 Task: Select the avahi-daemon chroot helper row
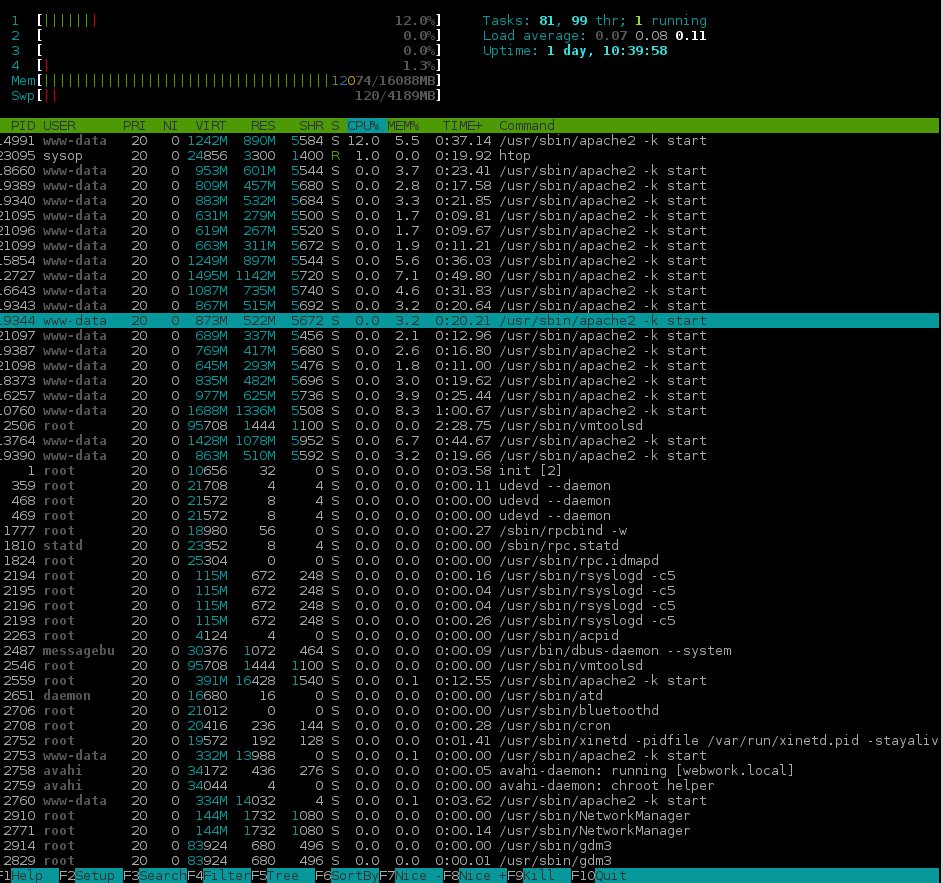click(469, 786)
